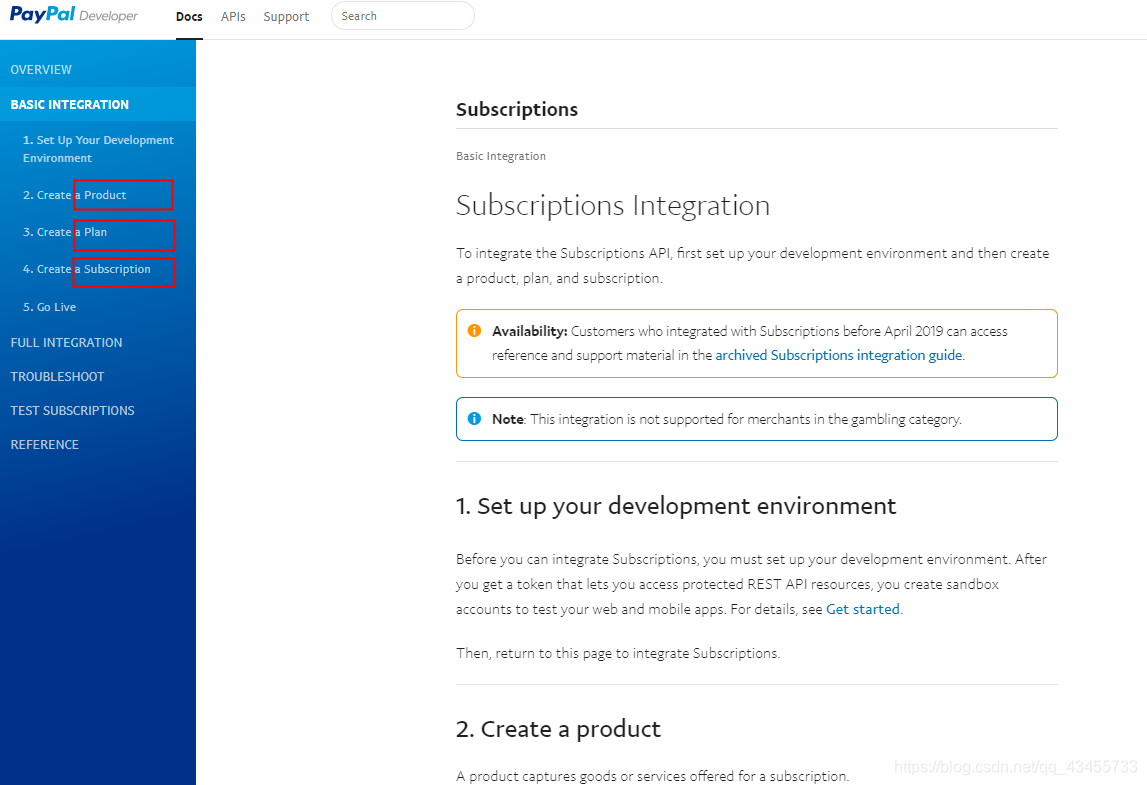Click the orange Availability info icon
1147x785 pixels.
click(474, 331)
